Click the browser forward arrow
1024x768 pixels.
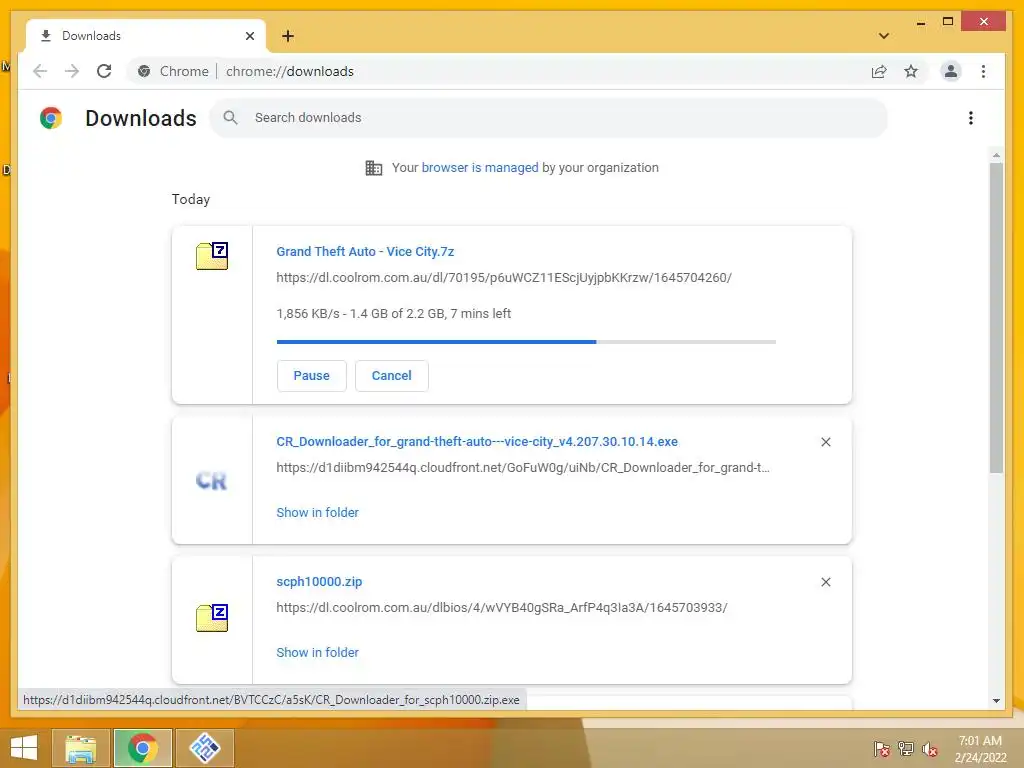(72, 71)
